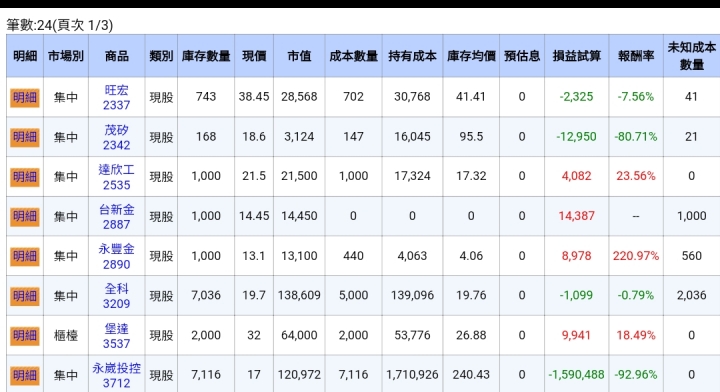Select the 18.49% return rate cell
The width and height of the screenshot is (720, 392).
click(636, 335)
